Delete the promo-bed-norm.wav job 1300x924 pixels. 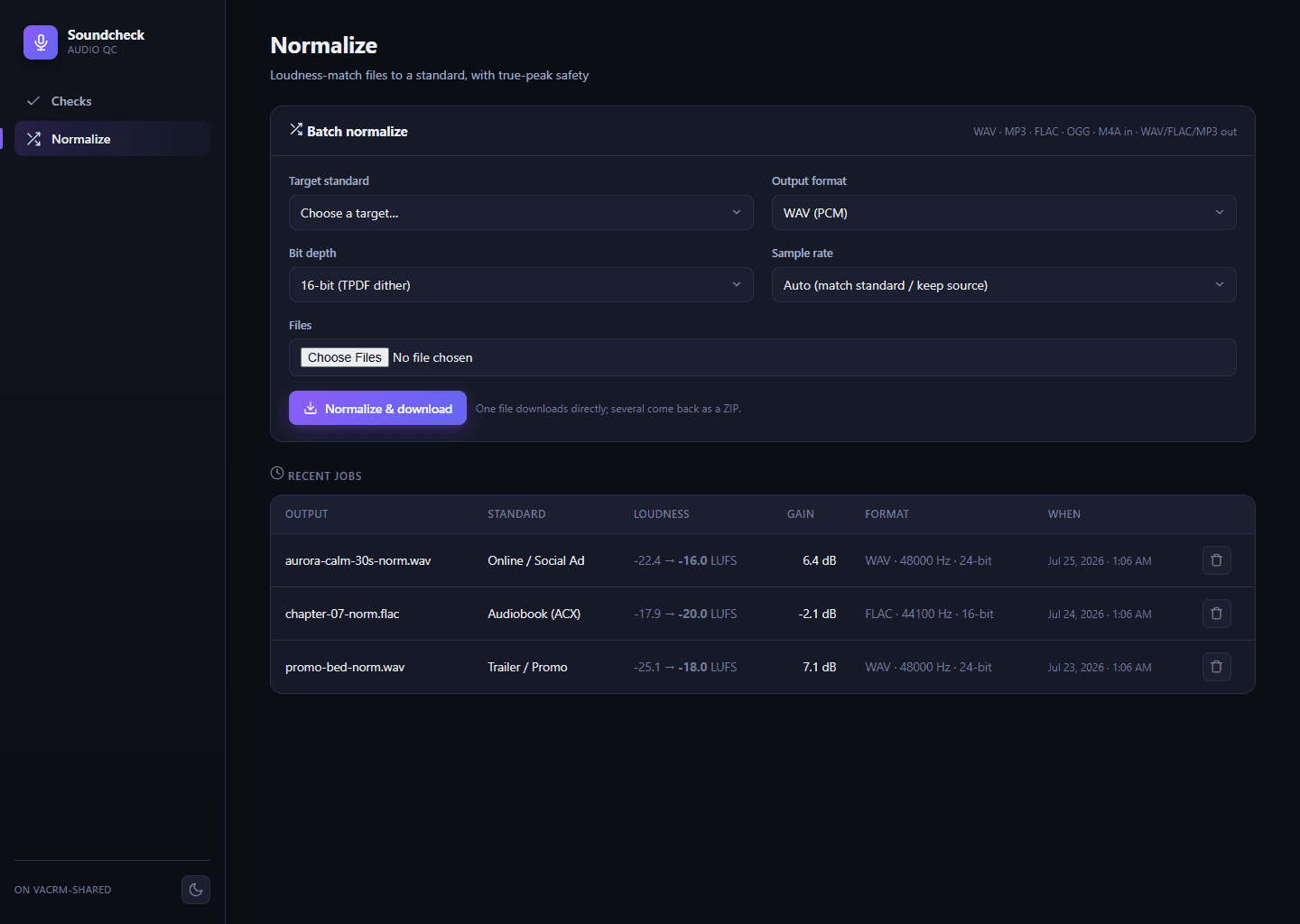pyautogui.click(x=1216, y=667)
